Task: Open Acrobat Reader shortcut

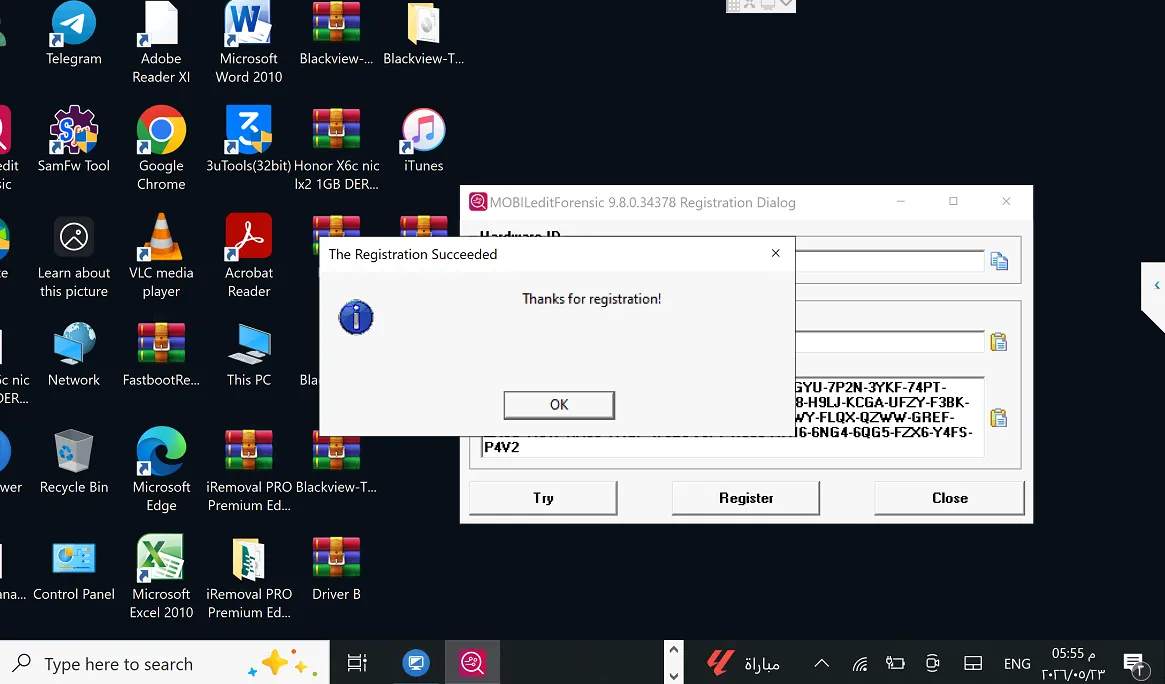Action: (249, 257)
